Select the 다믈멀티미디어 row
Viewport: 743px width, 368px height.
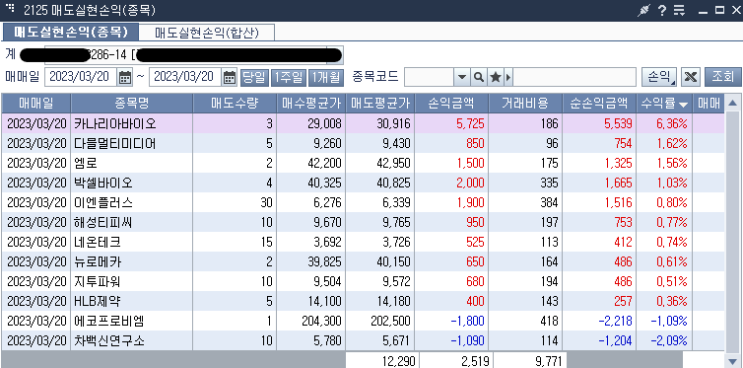[x=362, y=144]
